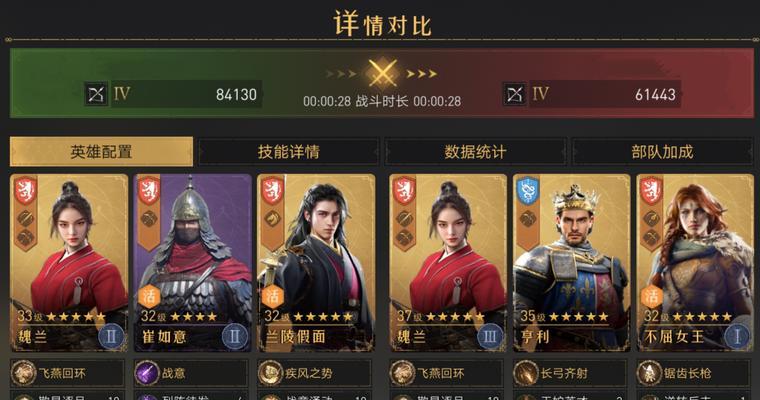Click the 锯齿长枪 skill icon
This screenshot has height=400, width=760.
pyautogui.click(x=649, y=373)
